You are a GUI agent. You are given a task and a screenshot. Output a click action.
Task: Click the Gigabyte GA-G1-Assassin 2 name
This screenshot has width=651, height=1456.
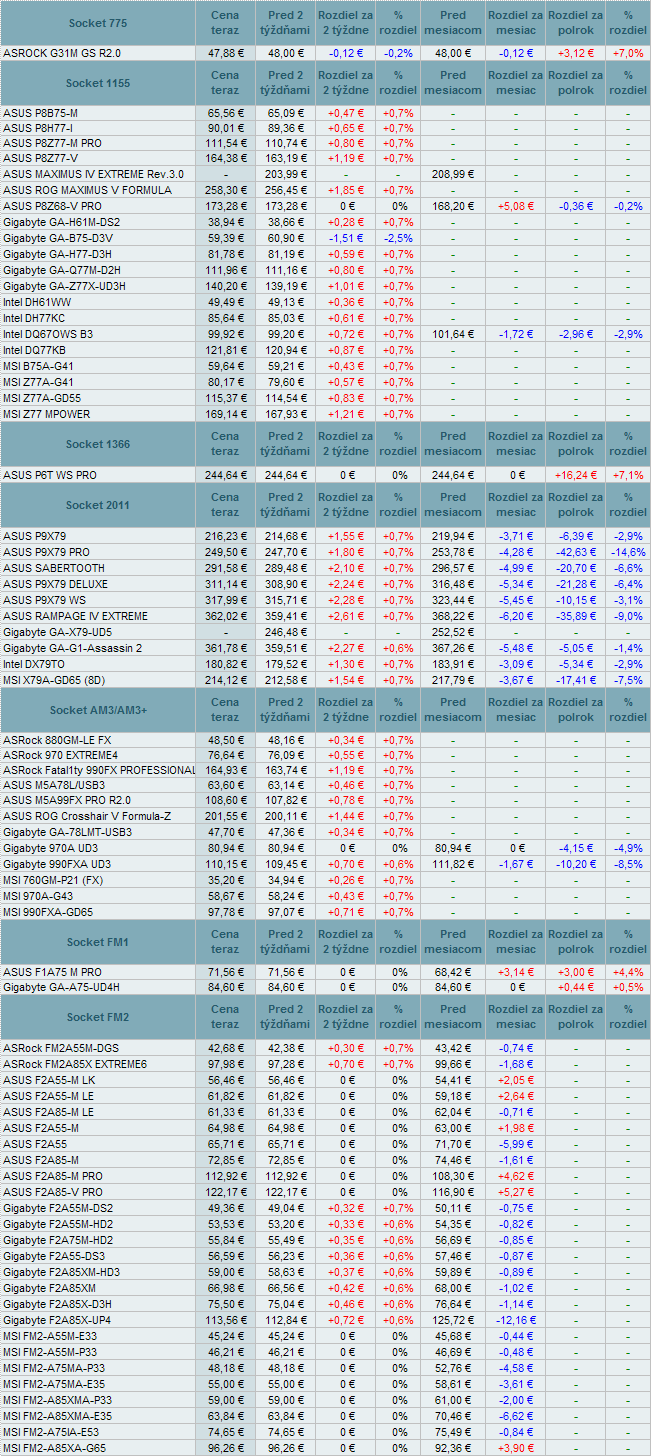click(x=73, y=648)
